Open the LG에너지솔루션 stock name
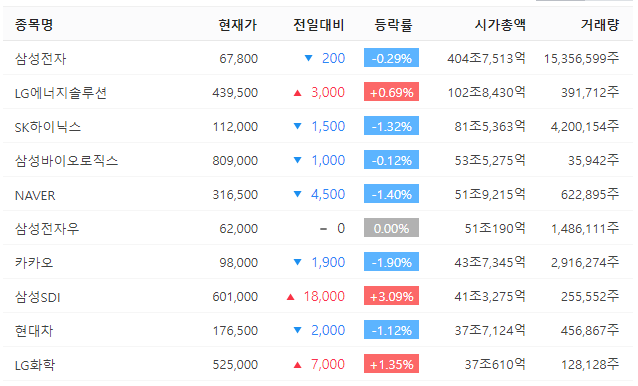Image resolution: width=638 pixels, height=386 pixels. click(x=61, y=93)
